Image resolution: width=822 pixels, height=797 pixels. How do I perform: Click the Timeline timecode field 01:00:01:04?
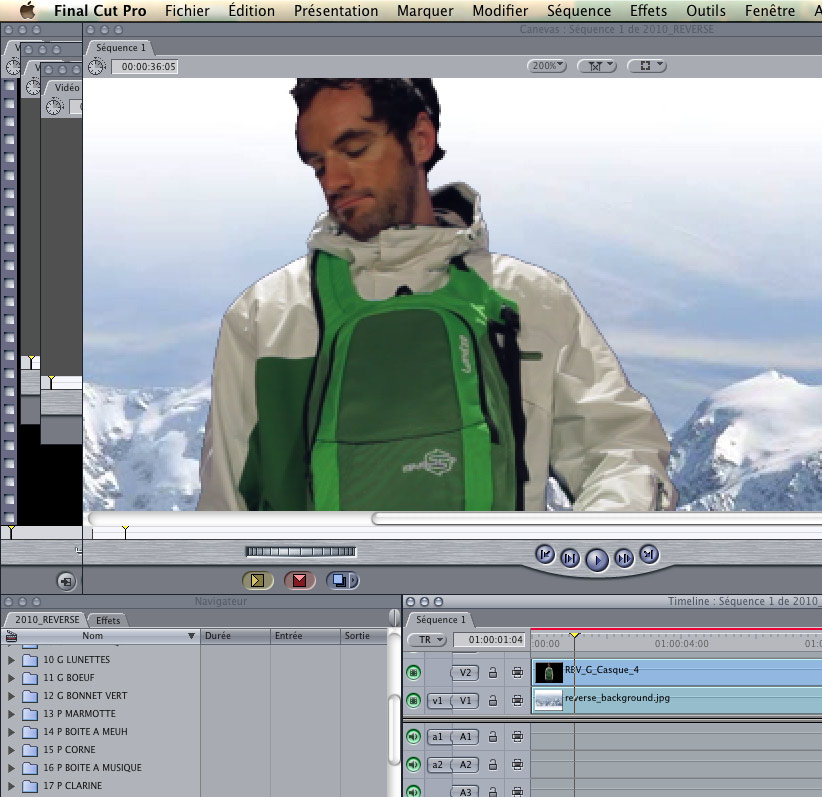click(490, 640)
